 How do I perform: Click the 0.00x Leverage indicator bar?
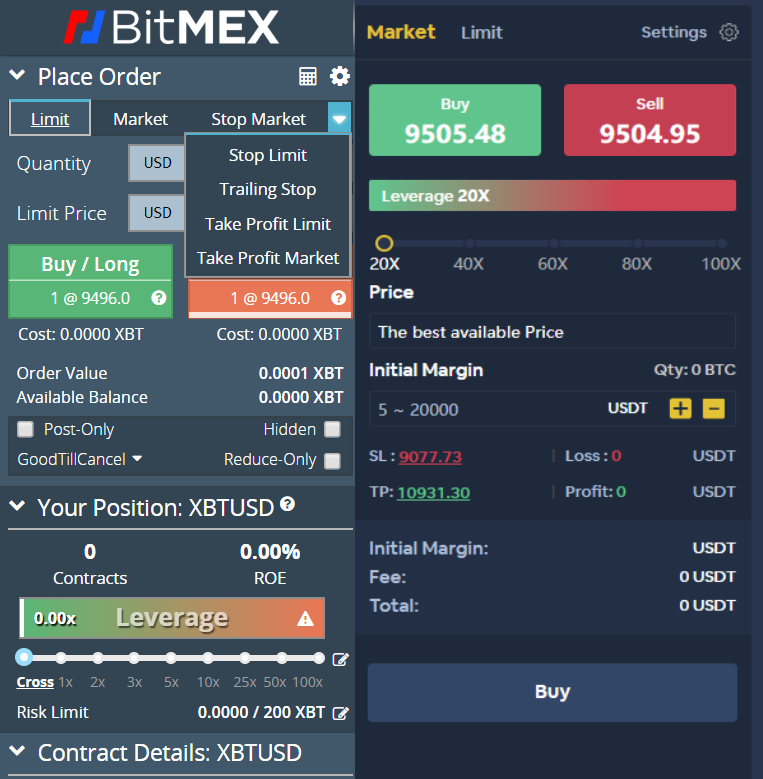pos(172,618)
